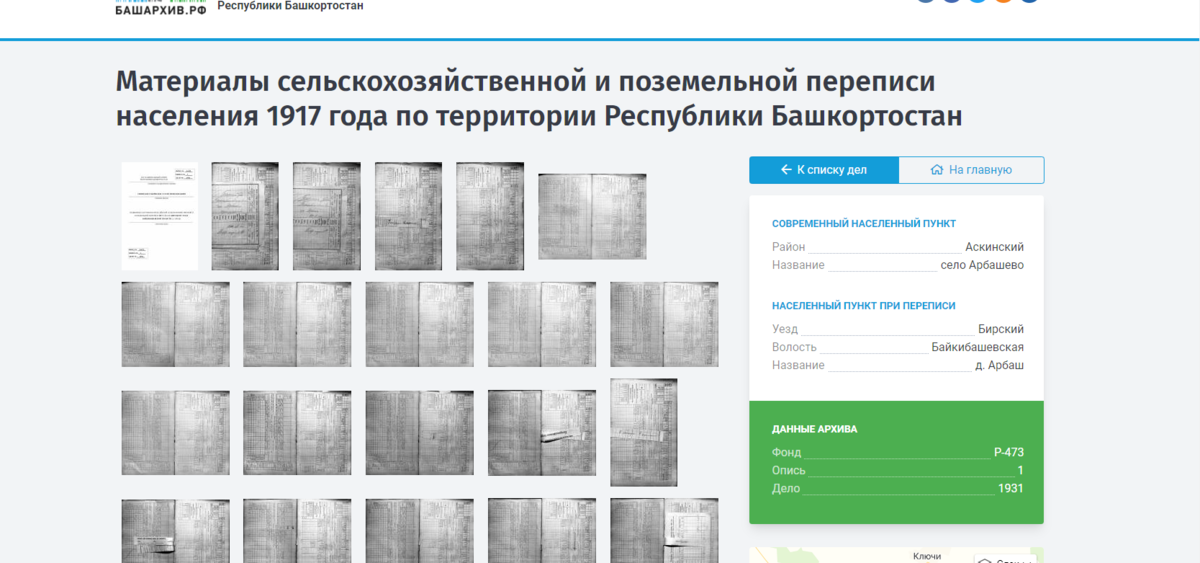Select the Дело value 1931
The width and height of the screenshot is (1200, 563).
tap(1011, 488)
